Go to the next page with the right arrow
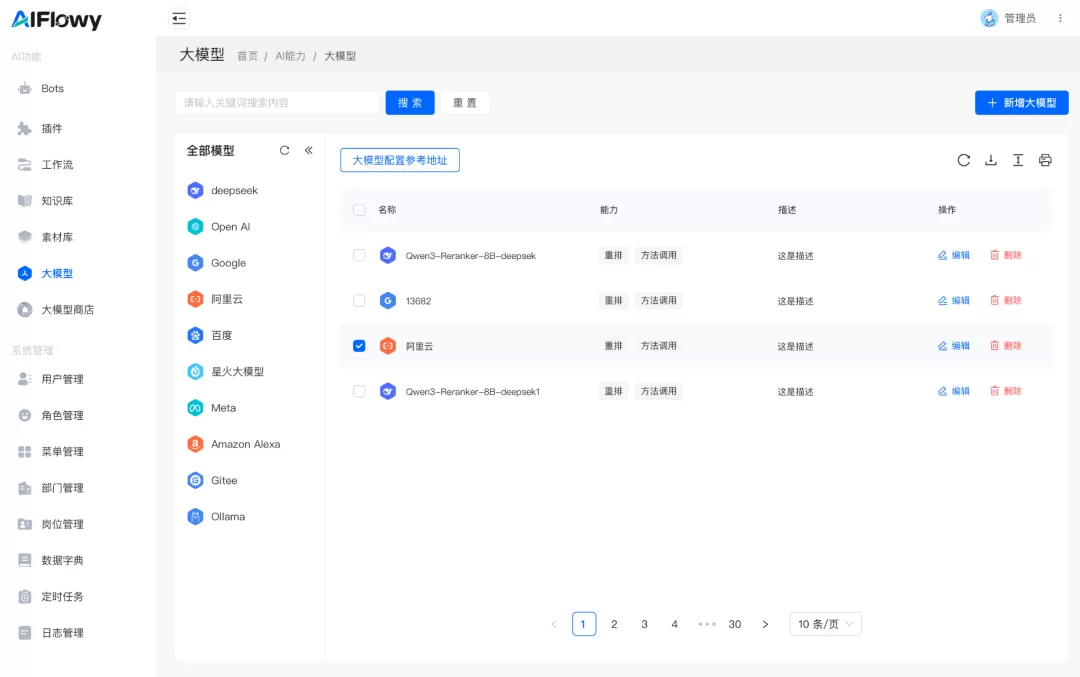This screenshot has width=1080, height=677. pos(765,625)
